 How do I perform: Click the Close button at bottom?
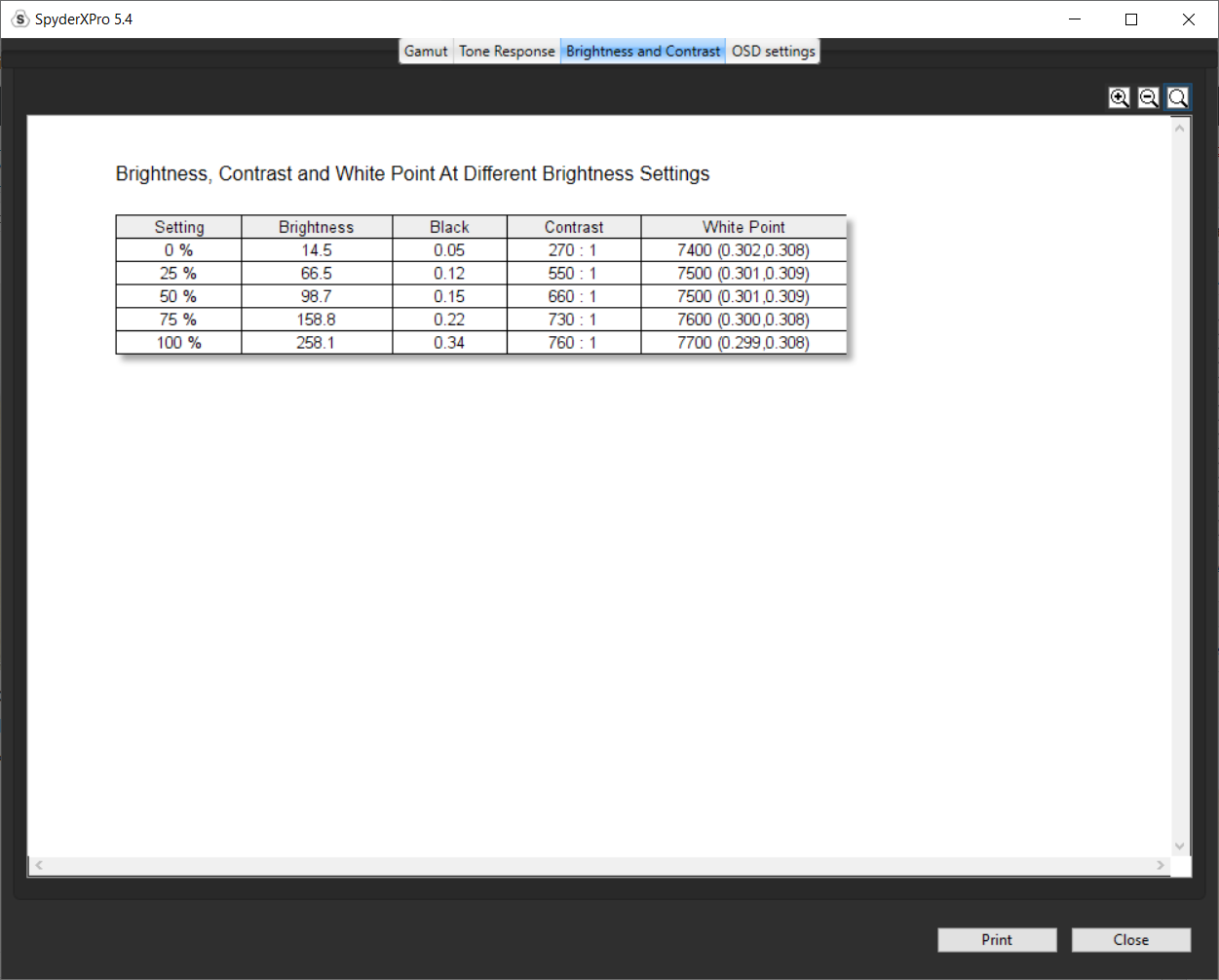(x=1131, y=939)
